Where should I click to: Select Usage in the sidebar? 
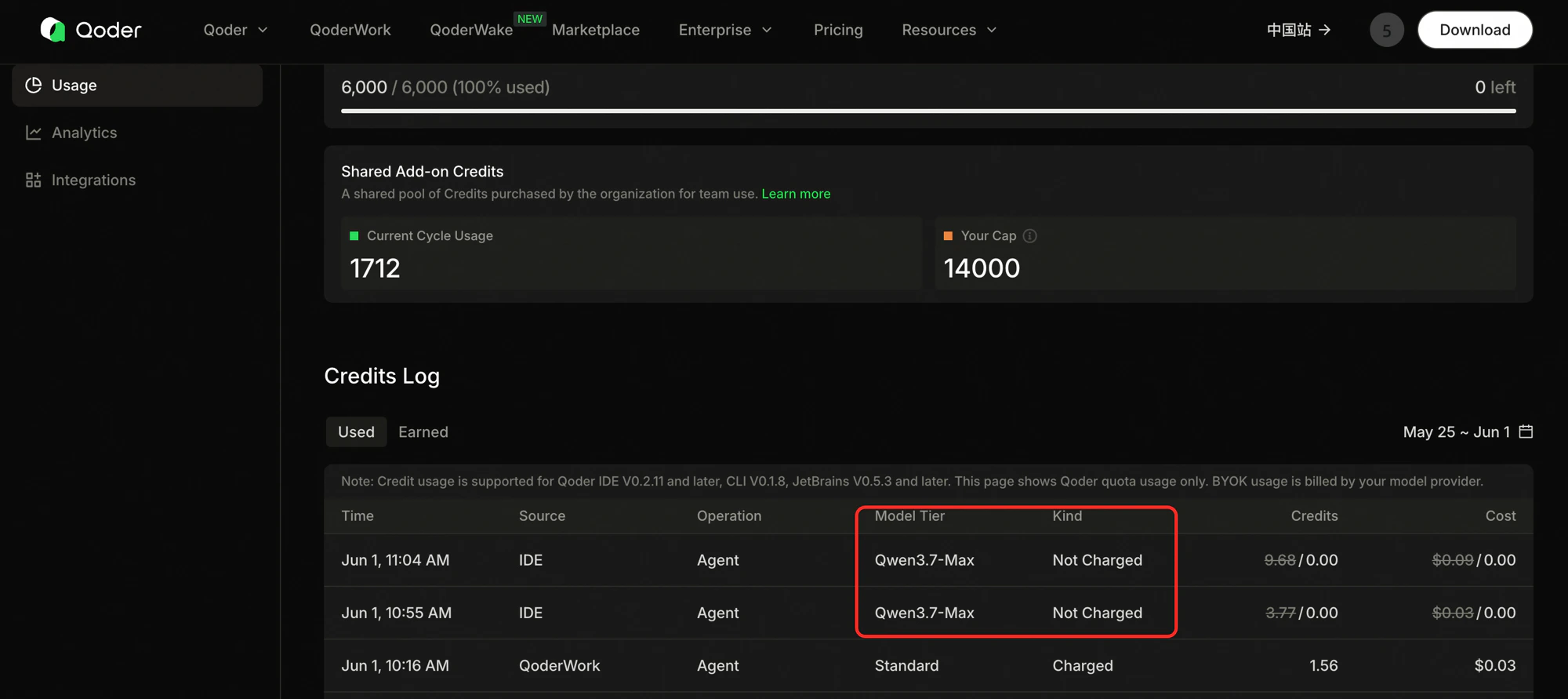137,85
